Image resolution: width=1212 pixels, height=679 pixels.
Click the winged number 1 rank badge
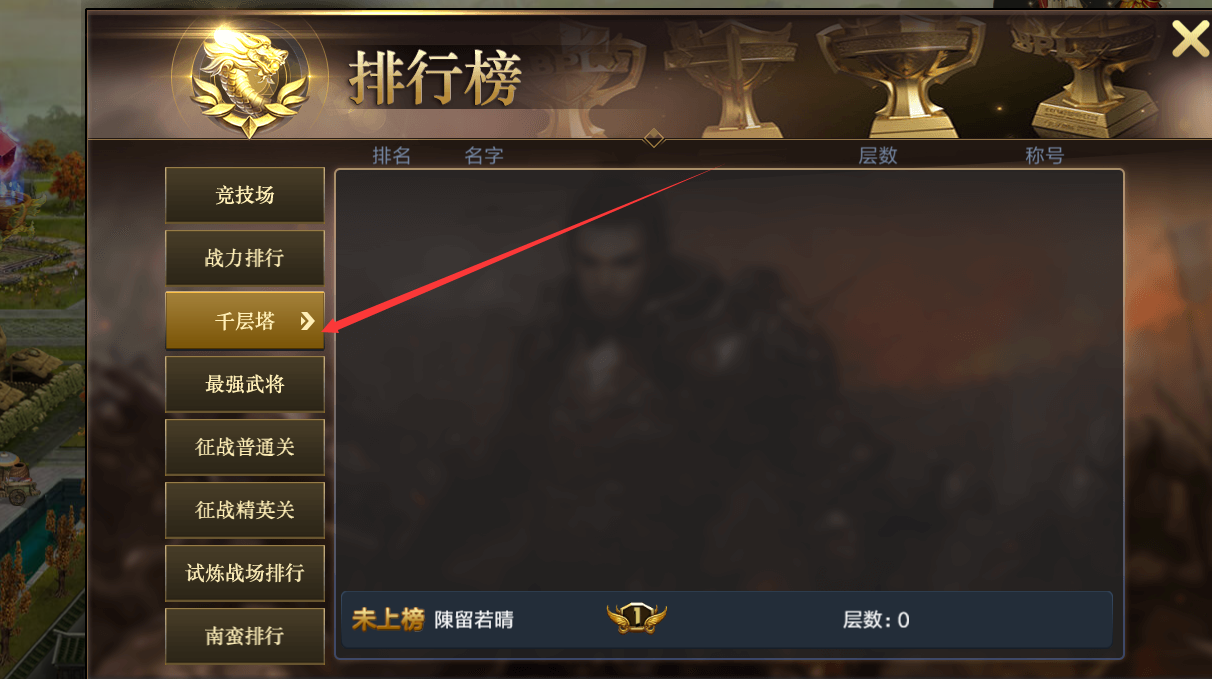[x=636, y=619]
